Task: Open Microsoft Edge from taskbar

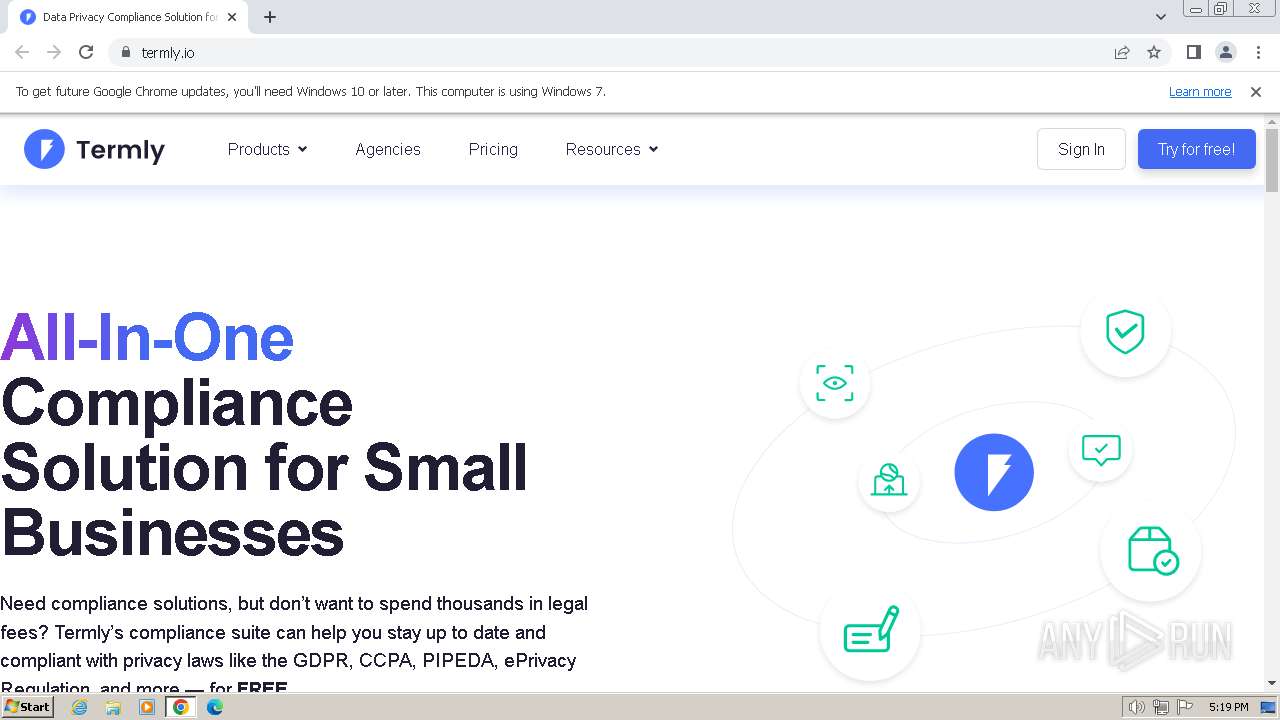Action: [x=214, y=707]
